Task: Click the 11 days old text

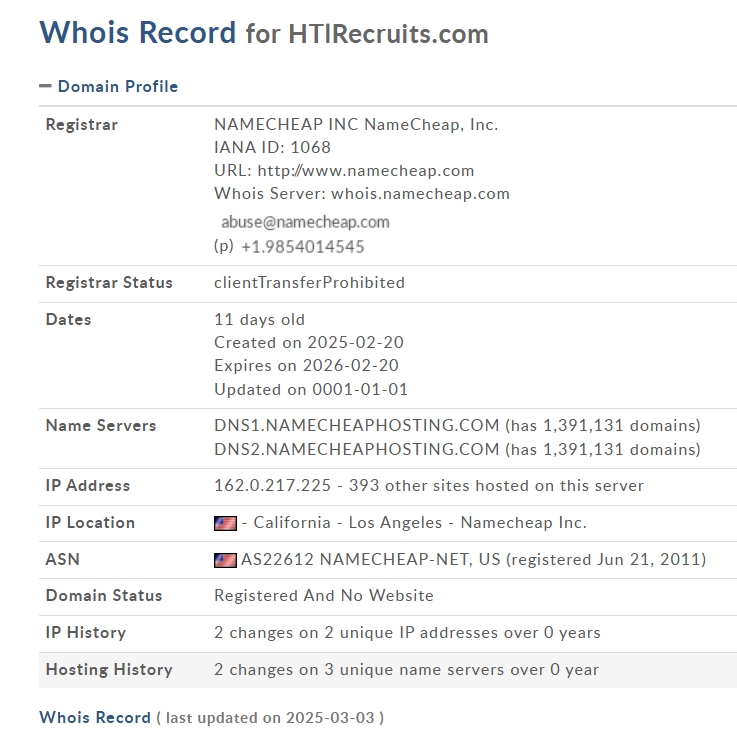Action: tap(259, 320)
